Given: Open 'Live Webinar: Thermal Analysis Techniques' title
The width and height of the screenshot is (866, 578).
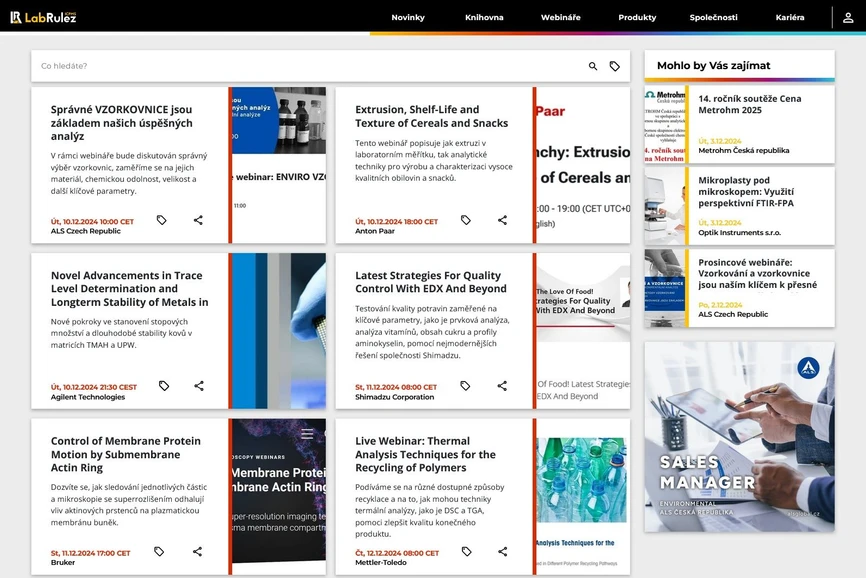Looking at the screenshot, I should 425,454.
